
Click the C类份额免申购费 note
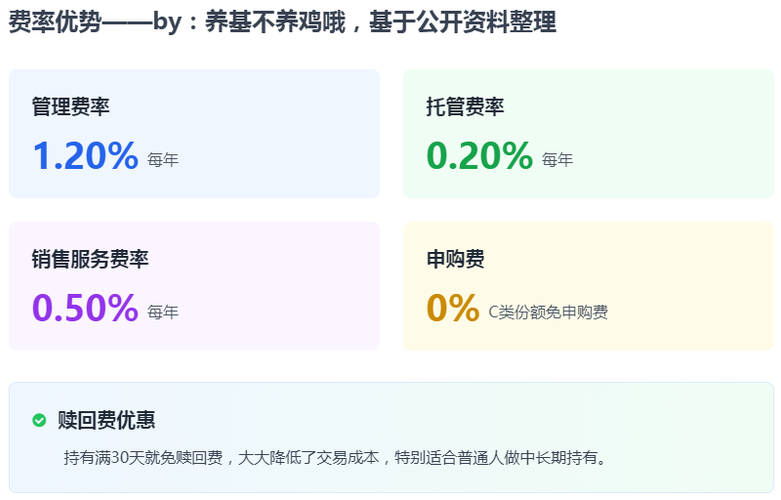[x=547, y=312]
